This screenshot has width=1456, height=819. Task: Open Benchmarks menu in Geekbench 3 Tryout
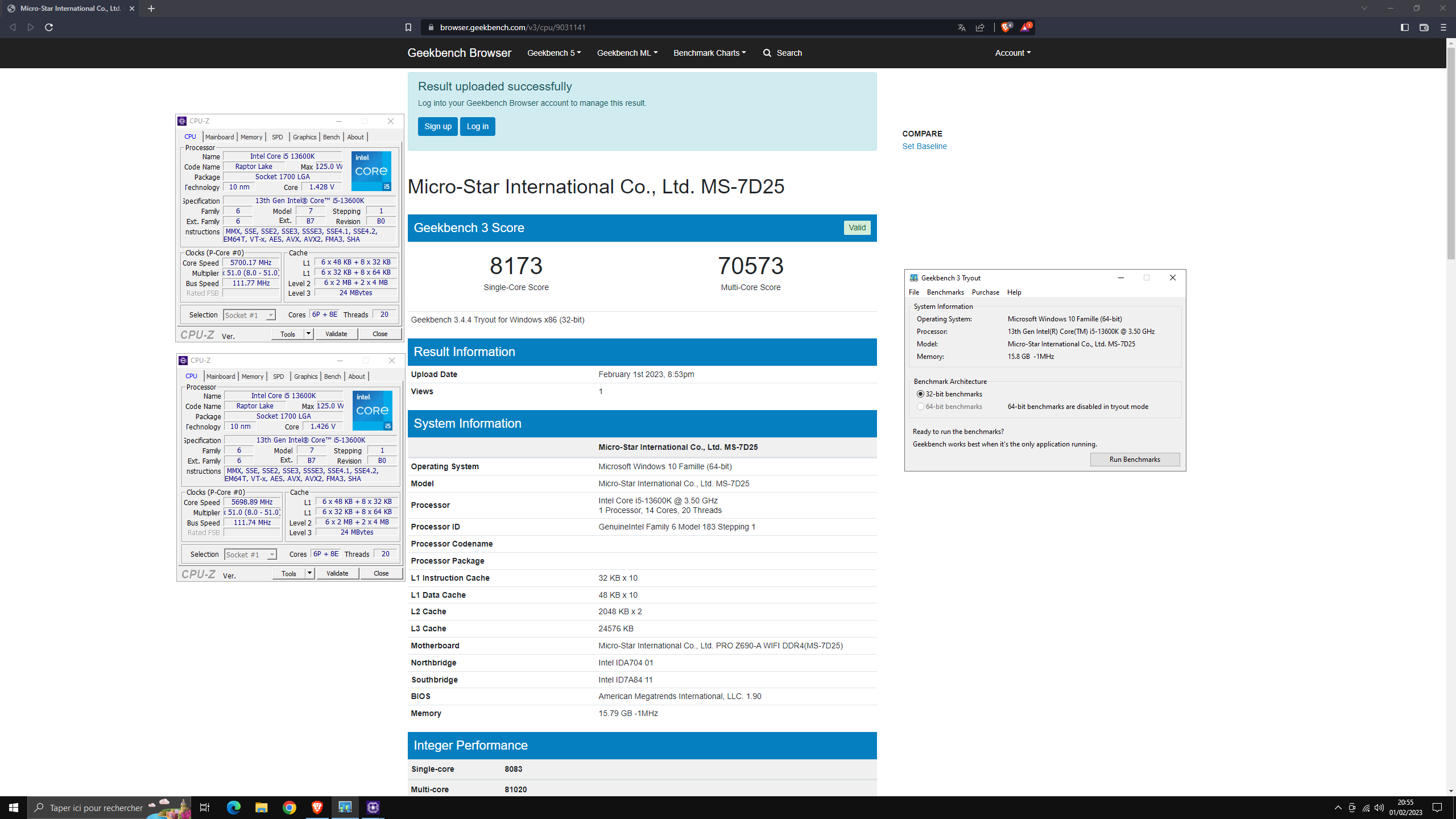(x=945, y=292)
